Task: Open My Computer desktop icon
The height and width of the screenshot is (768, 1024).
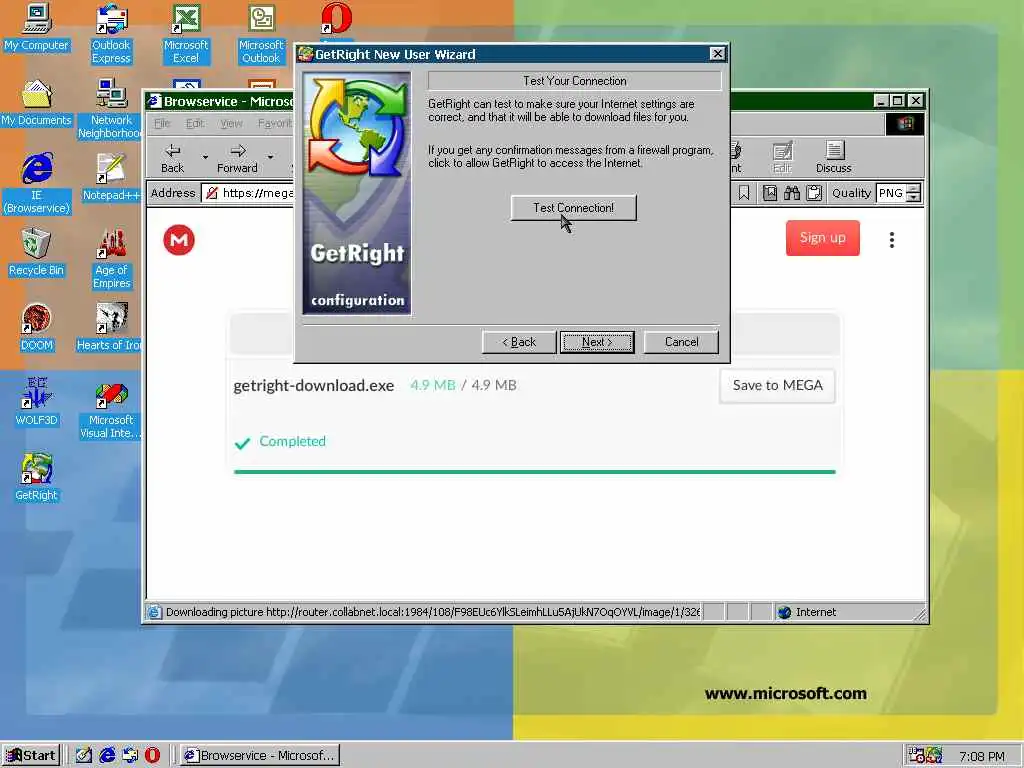Action: (36, 27)
